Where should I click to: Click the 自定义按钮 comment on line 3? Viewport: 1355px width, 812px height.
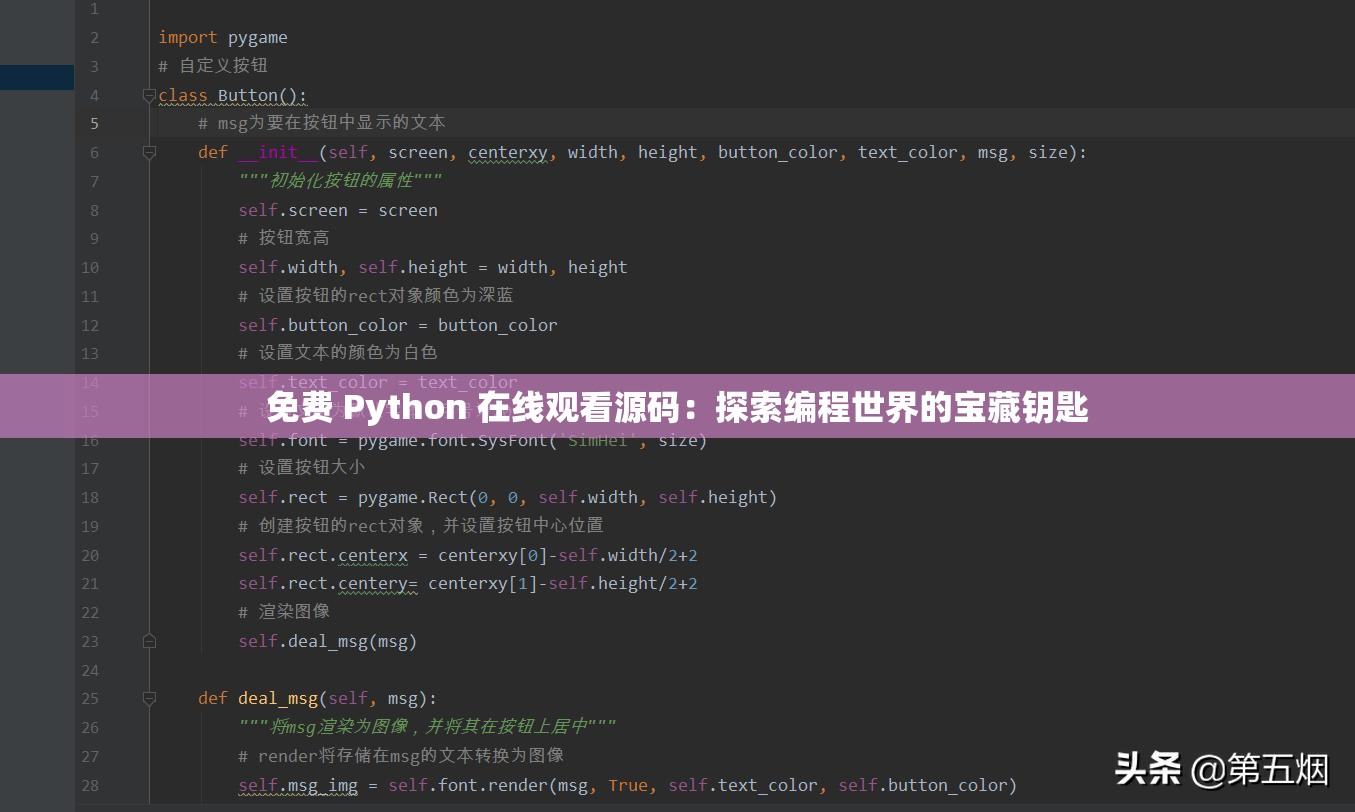point(213,65)
